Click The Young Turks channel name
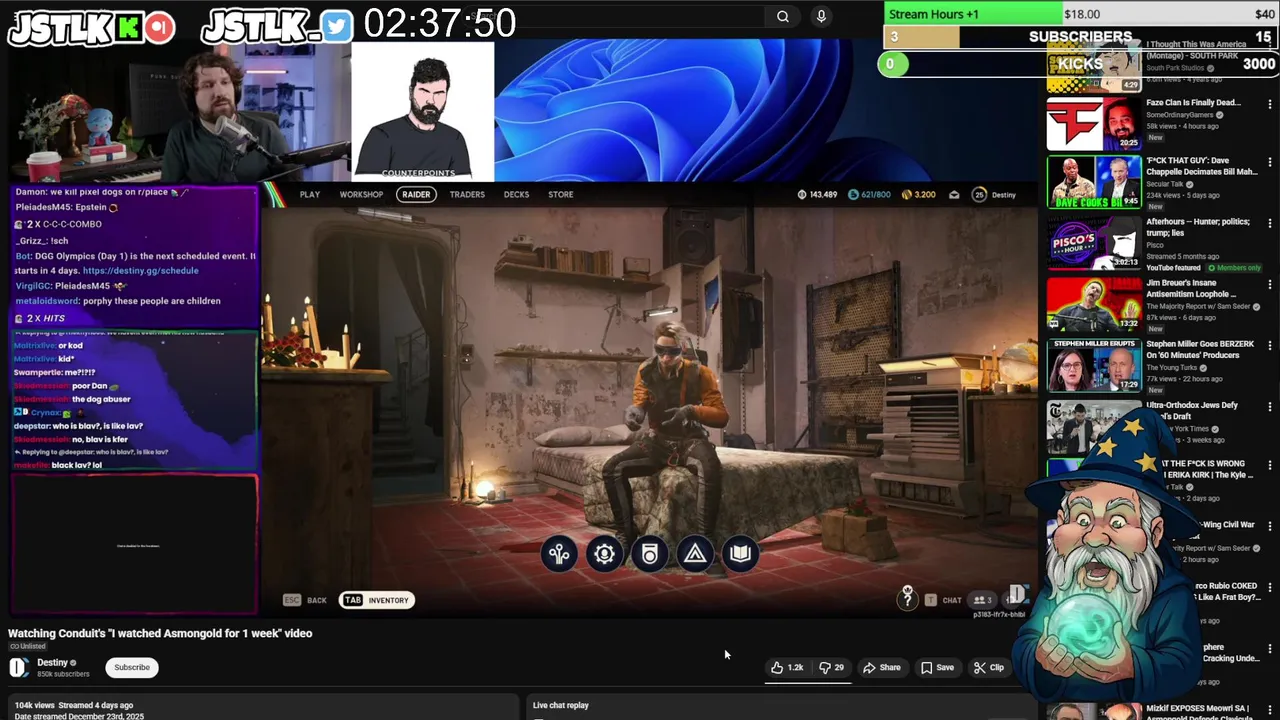 click(x=1173, y=368)
